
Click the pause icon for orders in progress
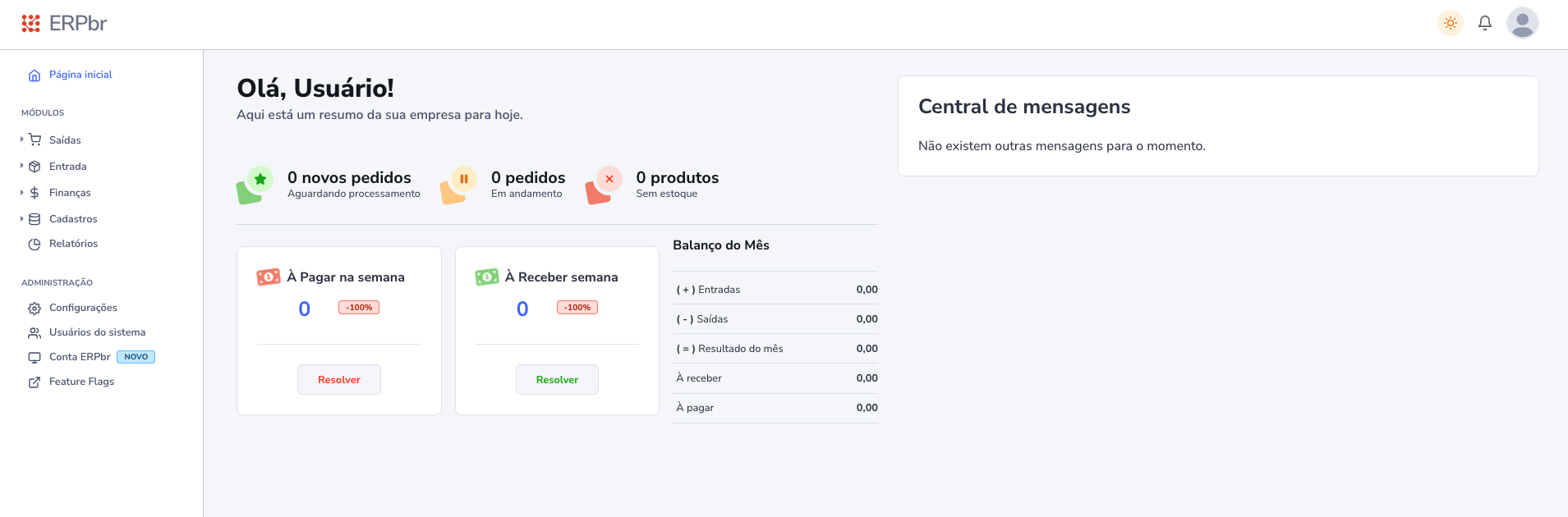[x=464, y=179]
